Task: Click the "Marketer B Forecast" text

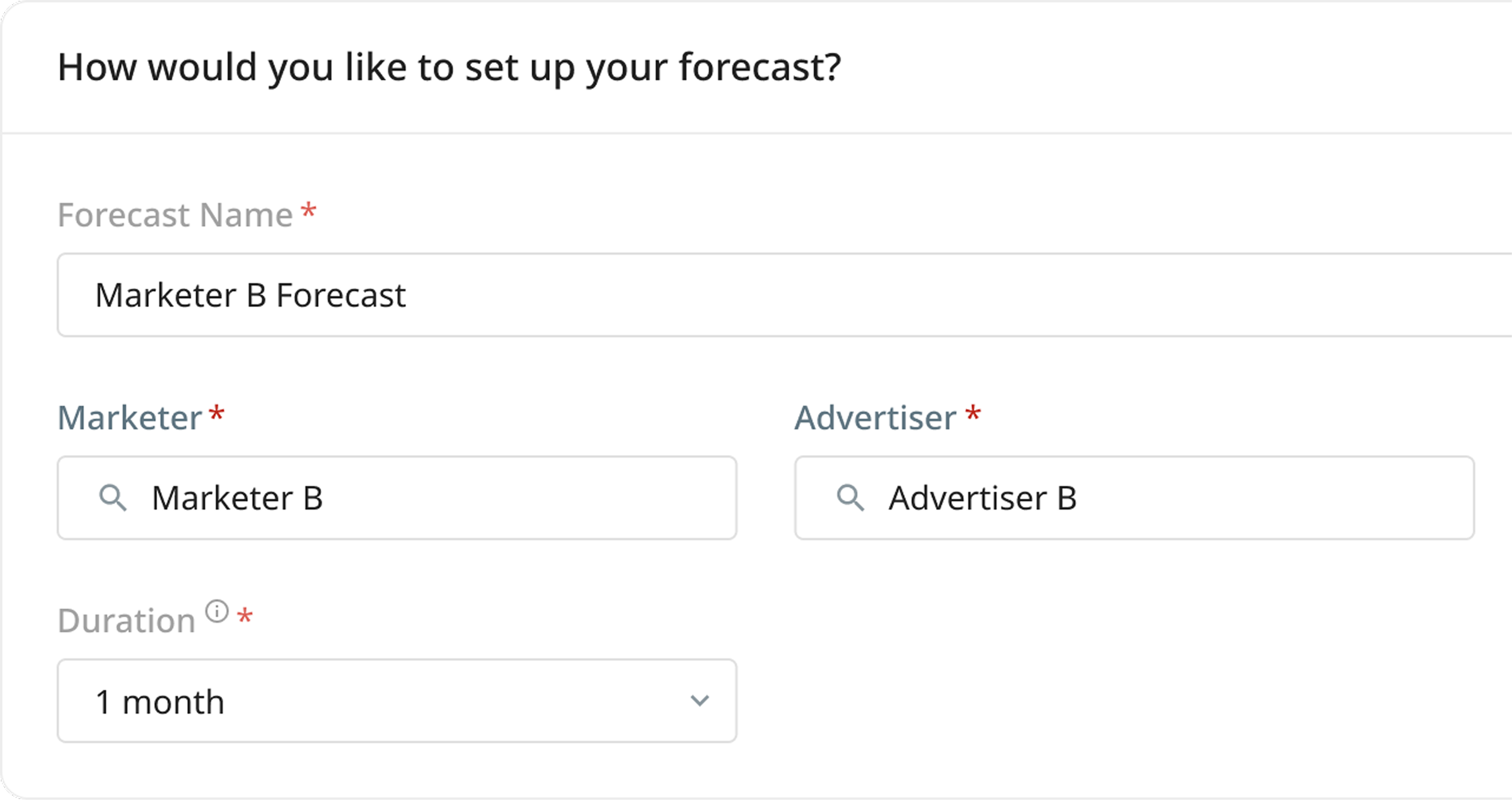Action: [251, 295]
